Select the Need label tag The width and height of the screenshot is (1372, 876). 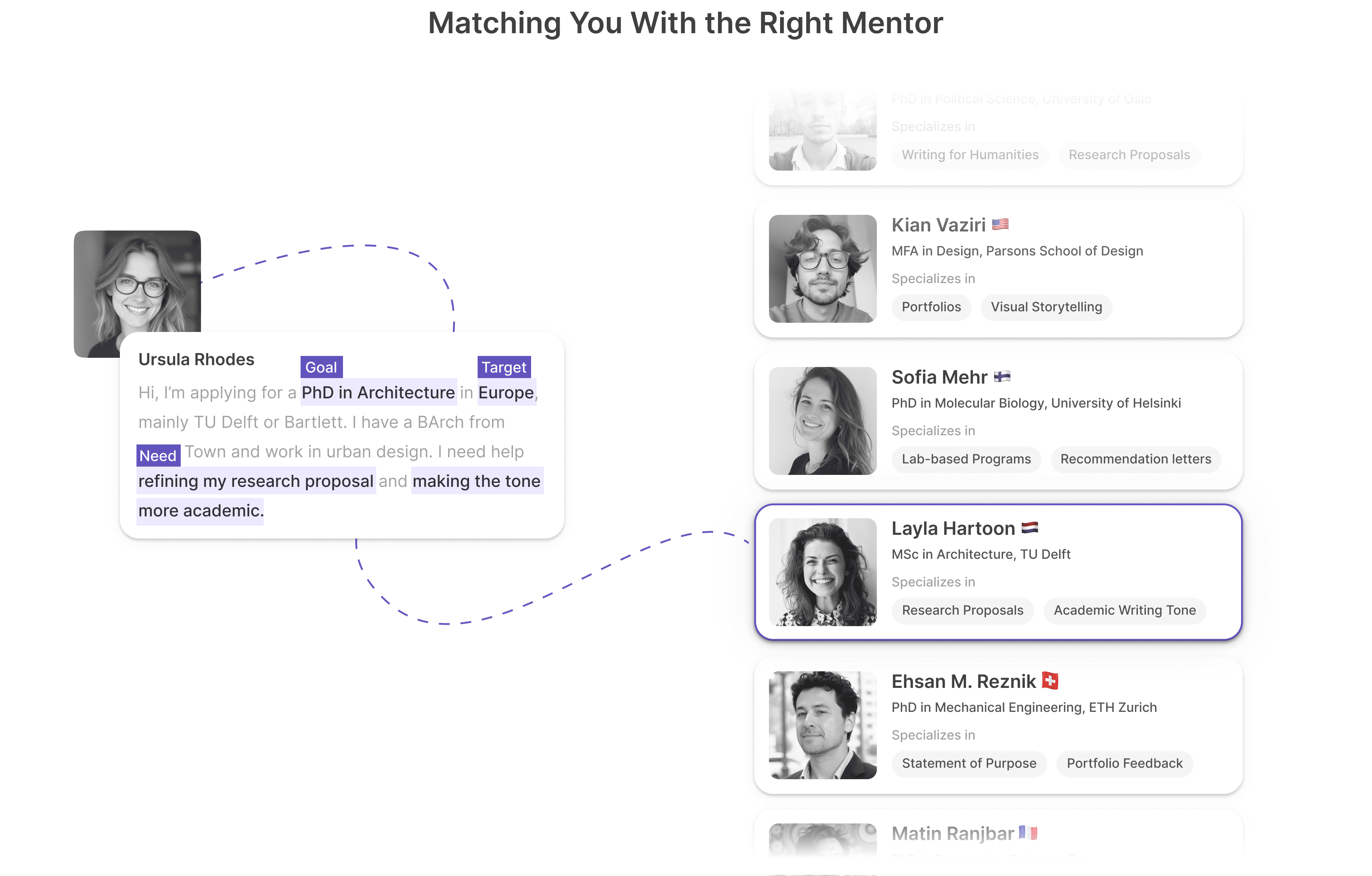coord(158,456)
